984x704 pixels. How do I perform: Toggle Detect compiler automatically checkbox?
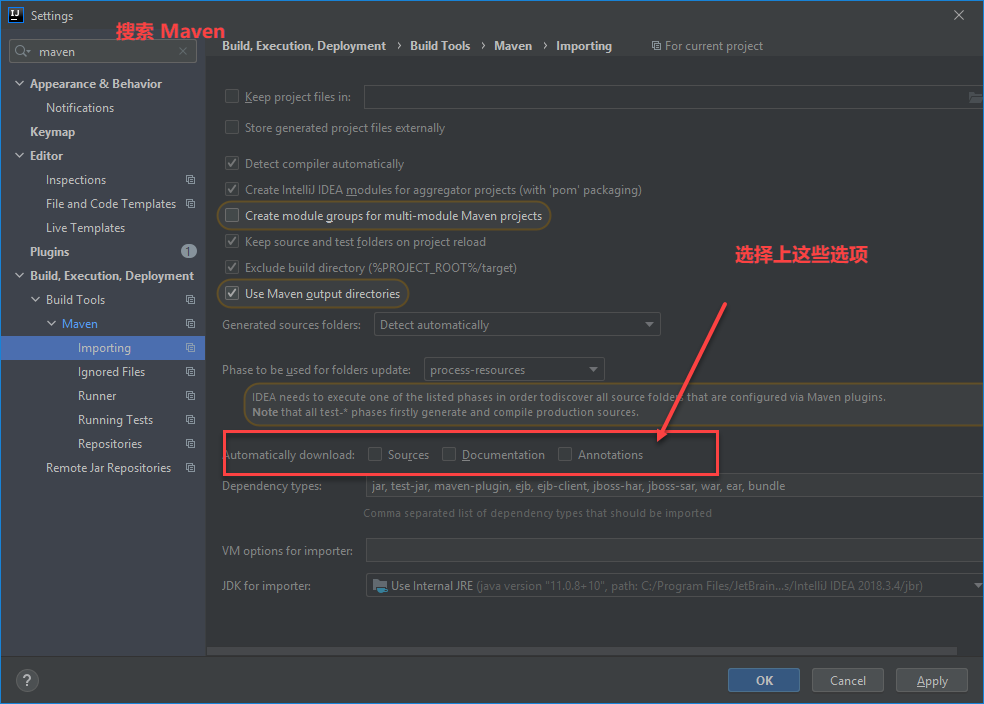232,163
